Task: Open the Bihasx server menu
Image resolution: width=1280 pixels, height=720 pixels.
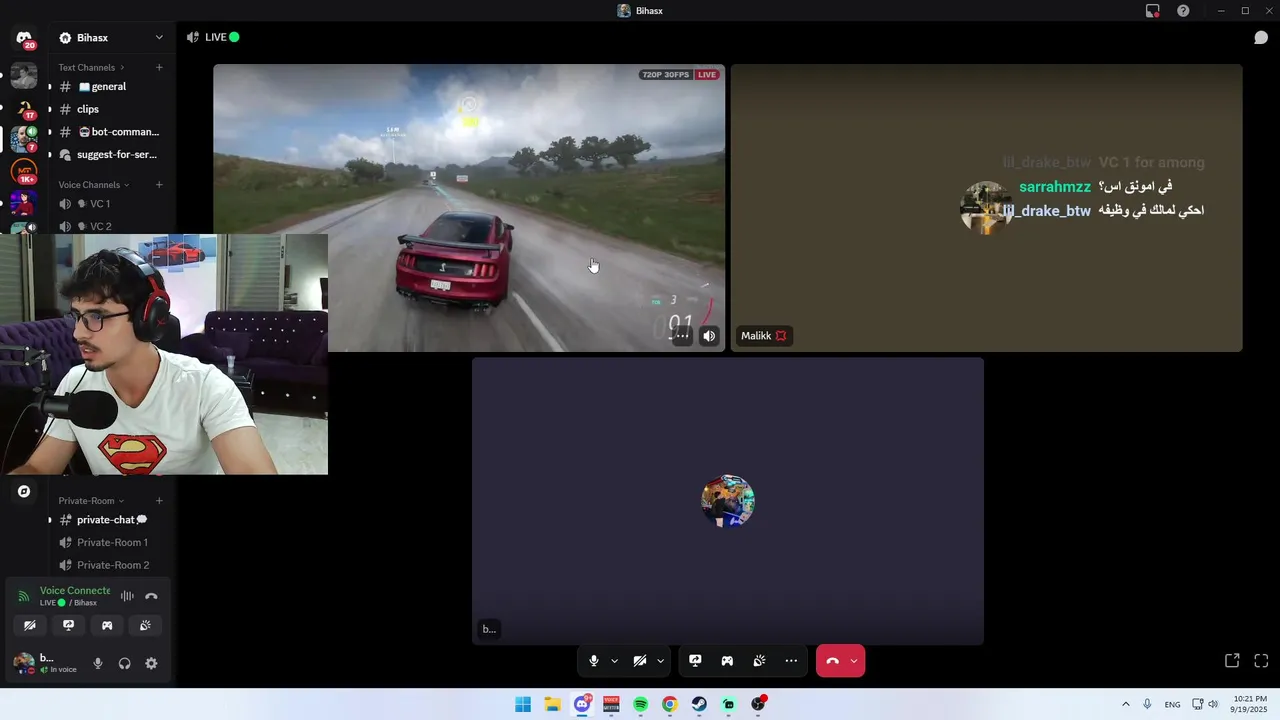Action: click(110, 37)
